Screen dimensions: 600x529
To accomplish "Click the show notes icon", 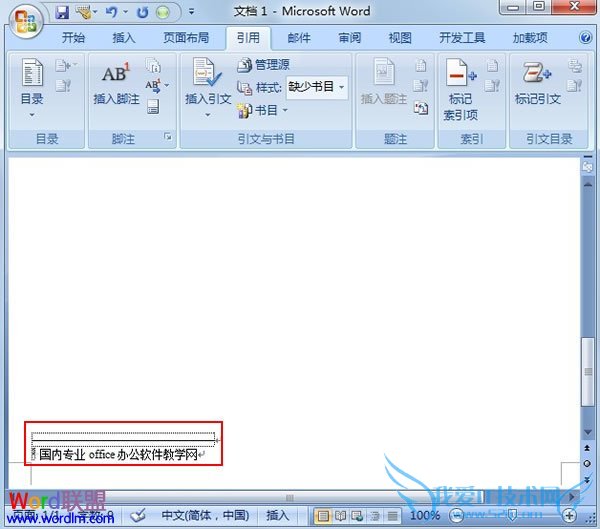I will (x=153, y=107).
